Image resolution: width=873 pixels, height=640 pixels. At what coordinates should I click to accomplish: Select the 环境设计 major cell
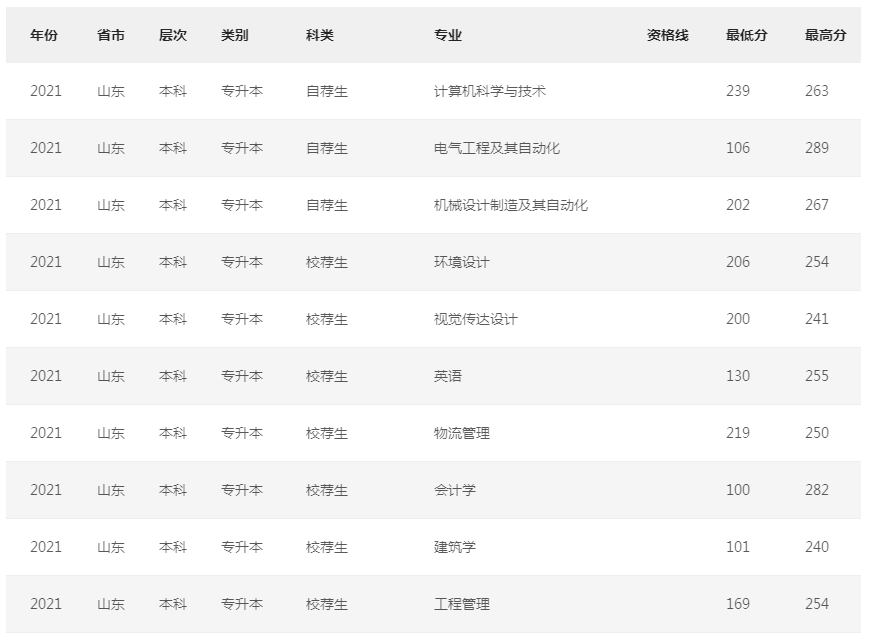(x=462, y=262)
